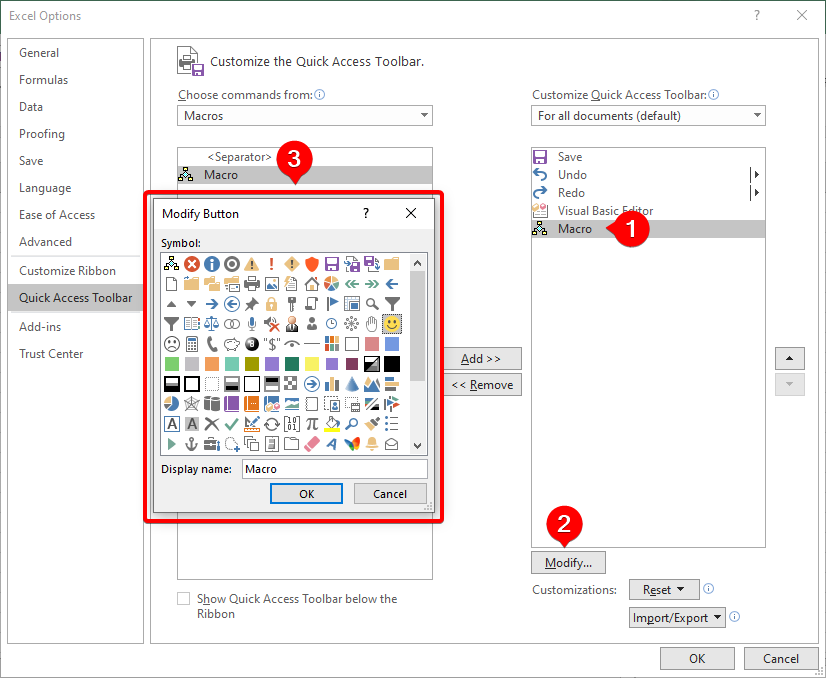826x678 pixels.
Task: Pick the orange shield symbol
Action: [x=312, y=263]
